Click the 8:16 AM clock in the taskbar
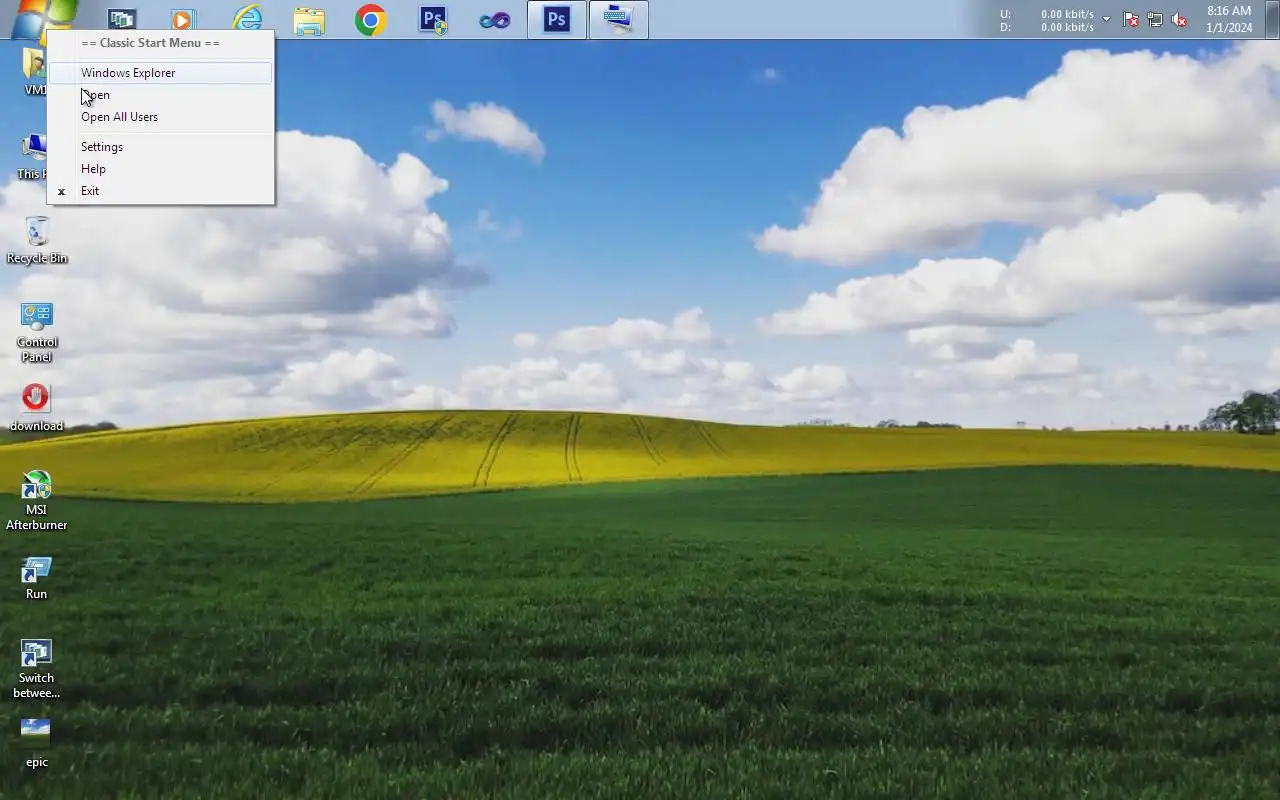 [x=1229, y=19]
